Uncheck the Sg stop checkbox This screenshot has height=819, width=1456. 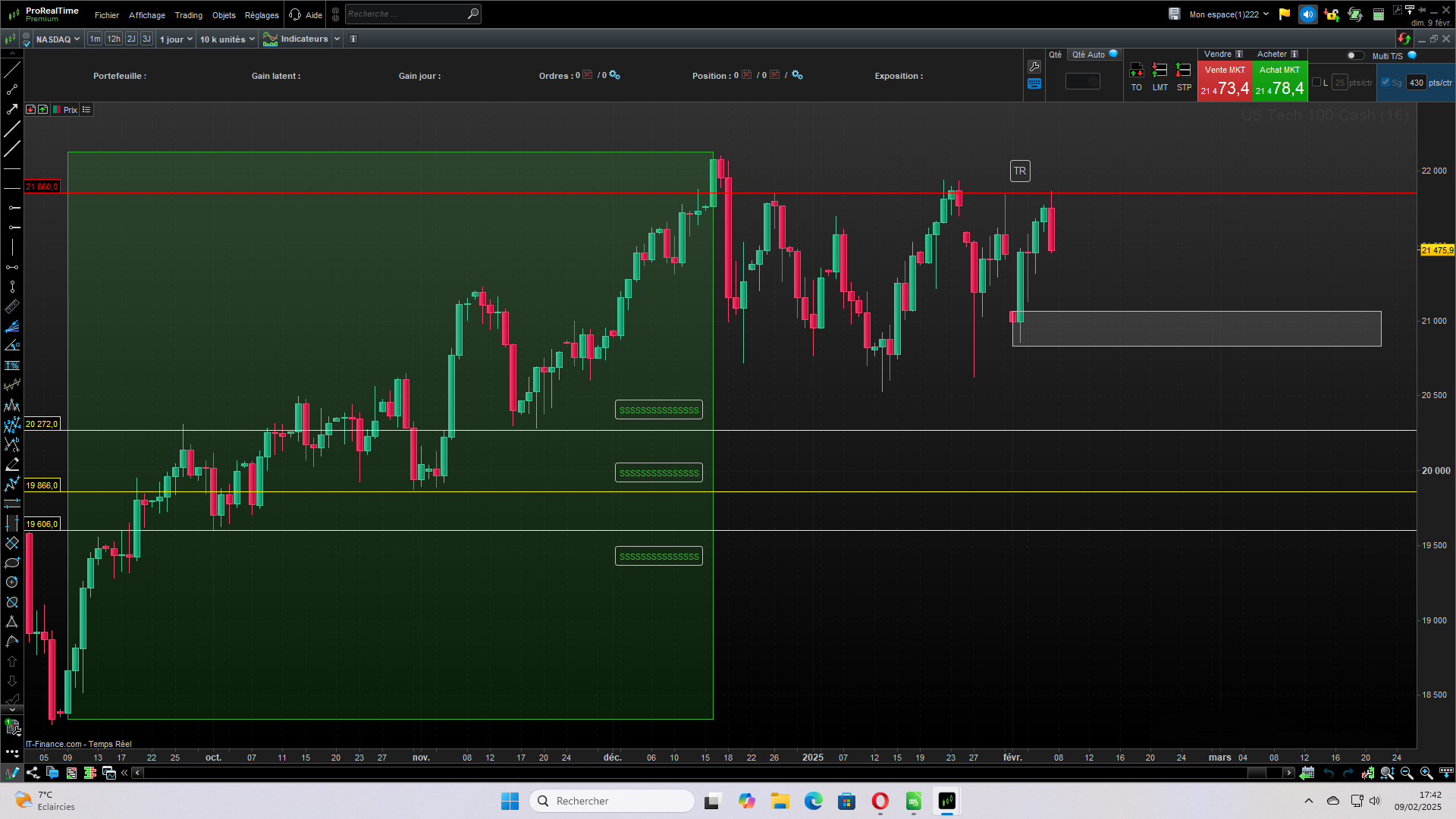click(x=1385, y=83)
